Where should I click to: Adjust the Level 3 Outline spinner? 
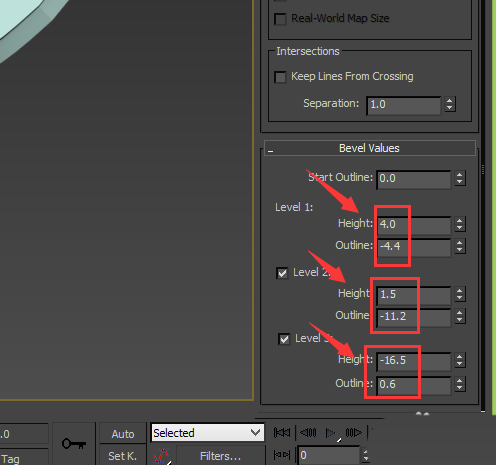[460, 384]
